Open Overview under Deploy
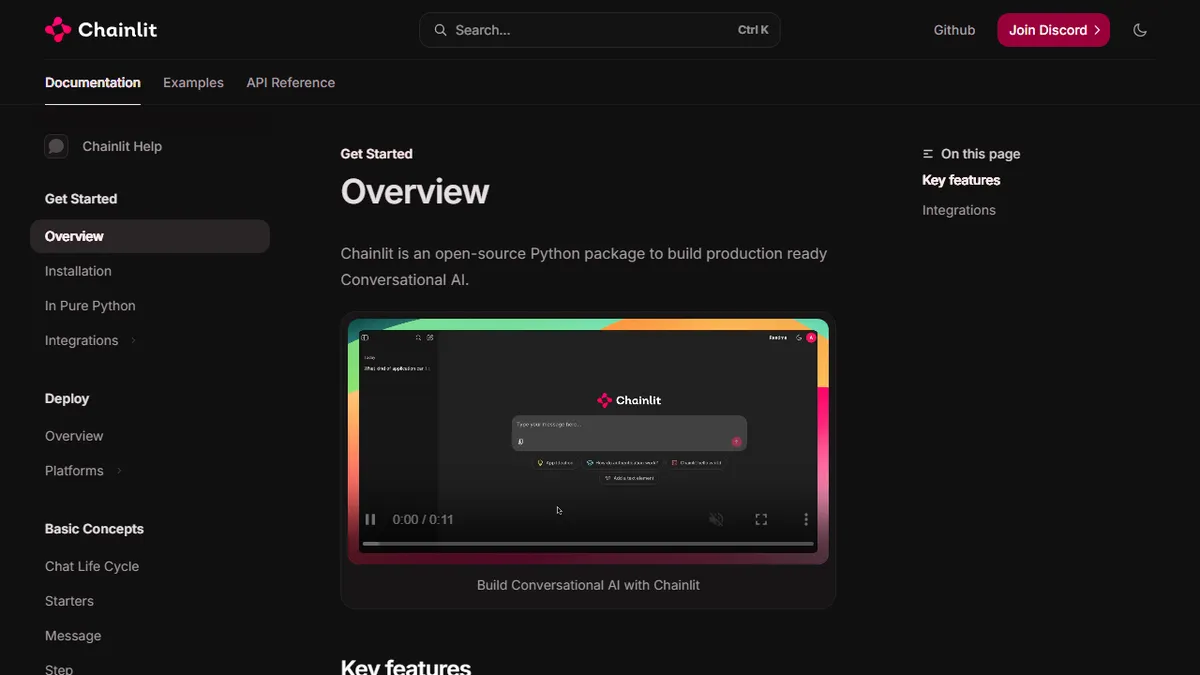Screen dimensions: 1200x675 pyautogui.click(x=74, y=436)
